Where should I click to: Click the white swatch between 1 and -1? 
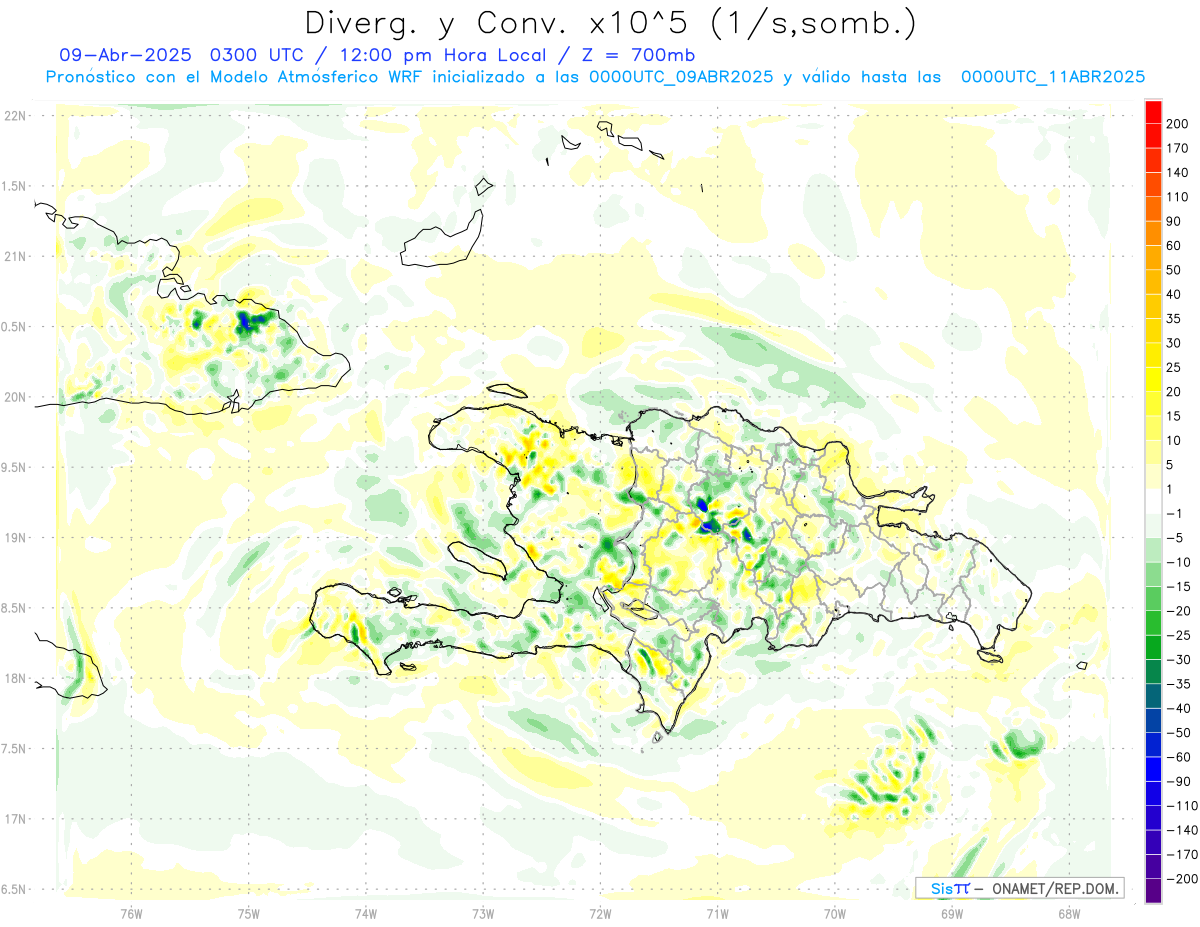click(1153, 501)
